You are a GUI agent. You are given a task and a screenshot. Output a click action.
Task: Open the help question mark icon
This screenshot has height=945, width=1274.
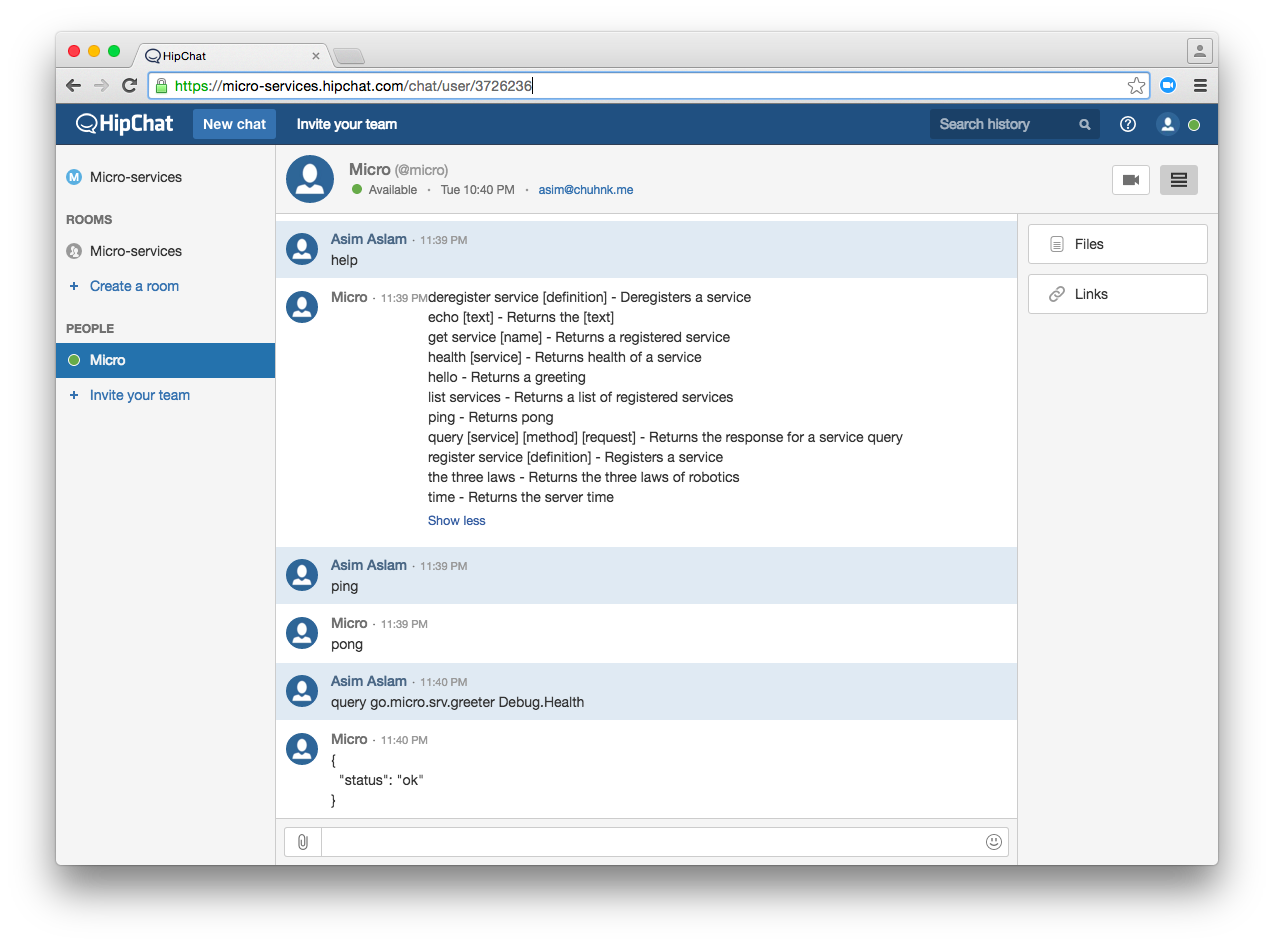(1128, 124)
